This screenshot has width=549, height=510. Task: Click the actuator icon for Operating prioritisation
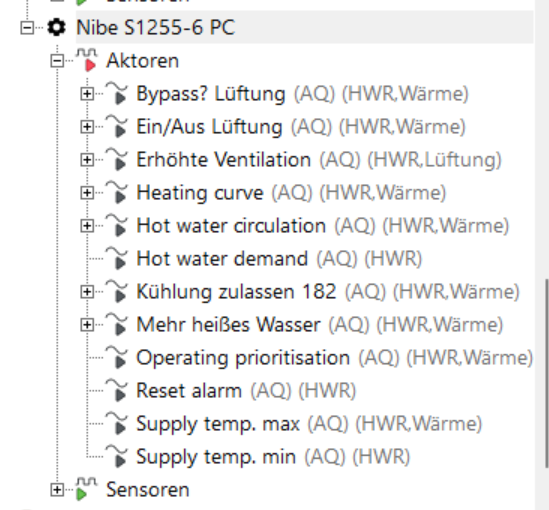pyautogui.click(x=117, y=357)
